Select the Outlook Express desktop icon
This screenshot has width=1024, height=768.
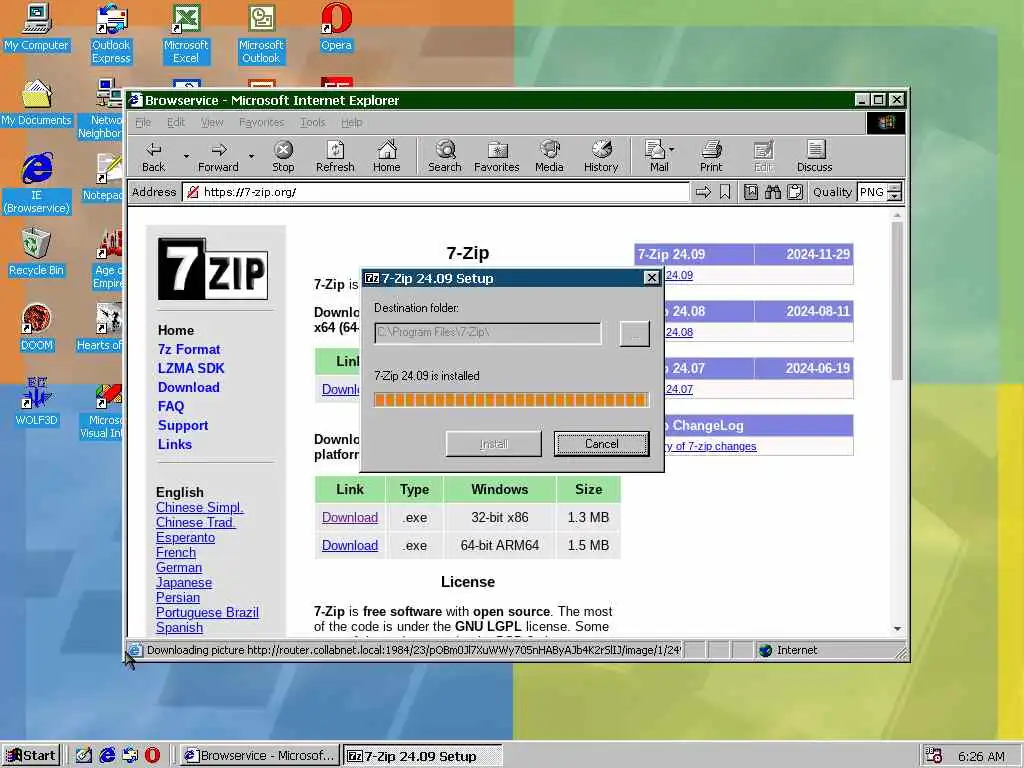111,34
